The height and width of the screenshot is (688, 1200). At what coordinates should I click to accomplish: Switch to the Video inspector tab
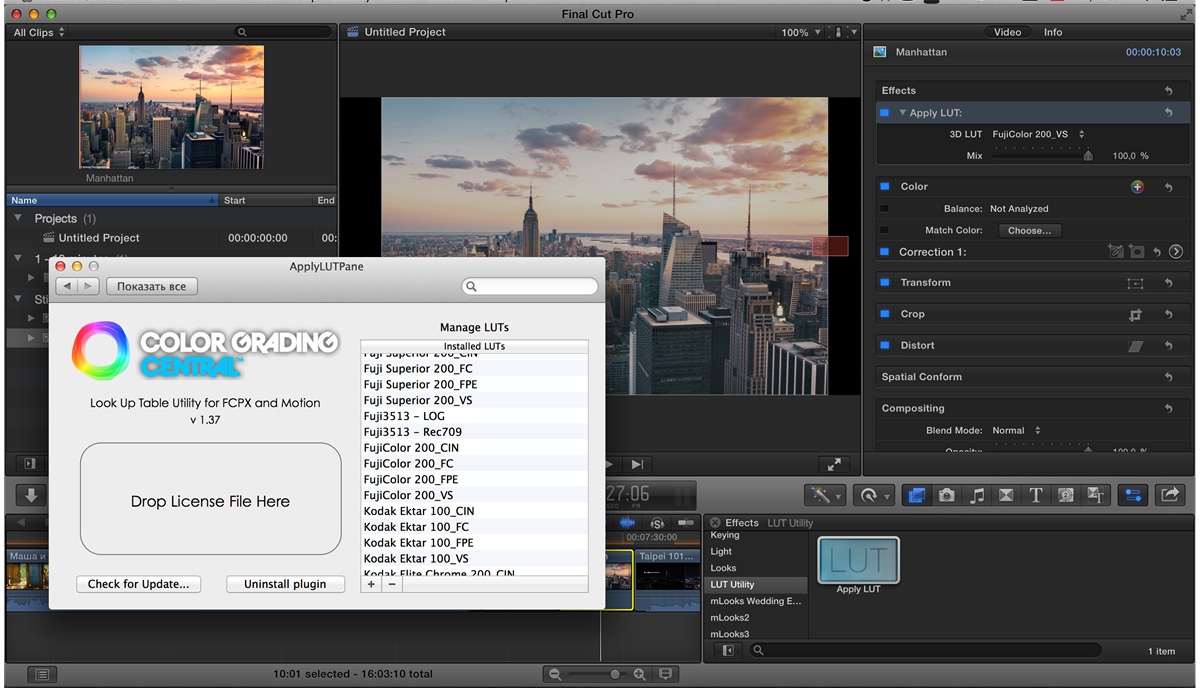(x=1007, y=32)
